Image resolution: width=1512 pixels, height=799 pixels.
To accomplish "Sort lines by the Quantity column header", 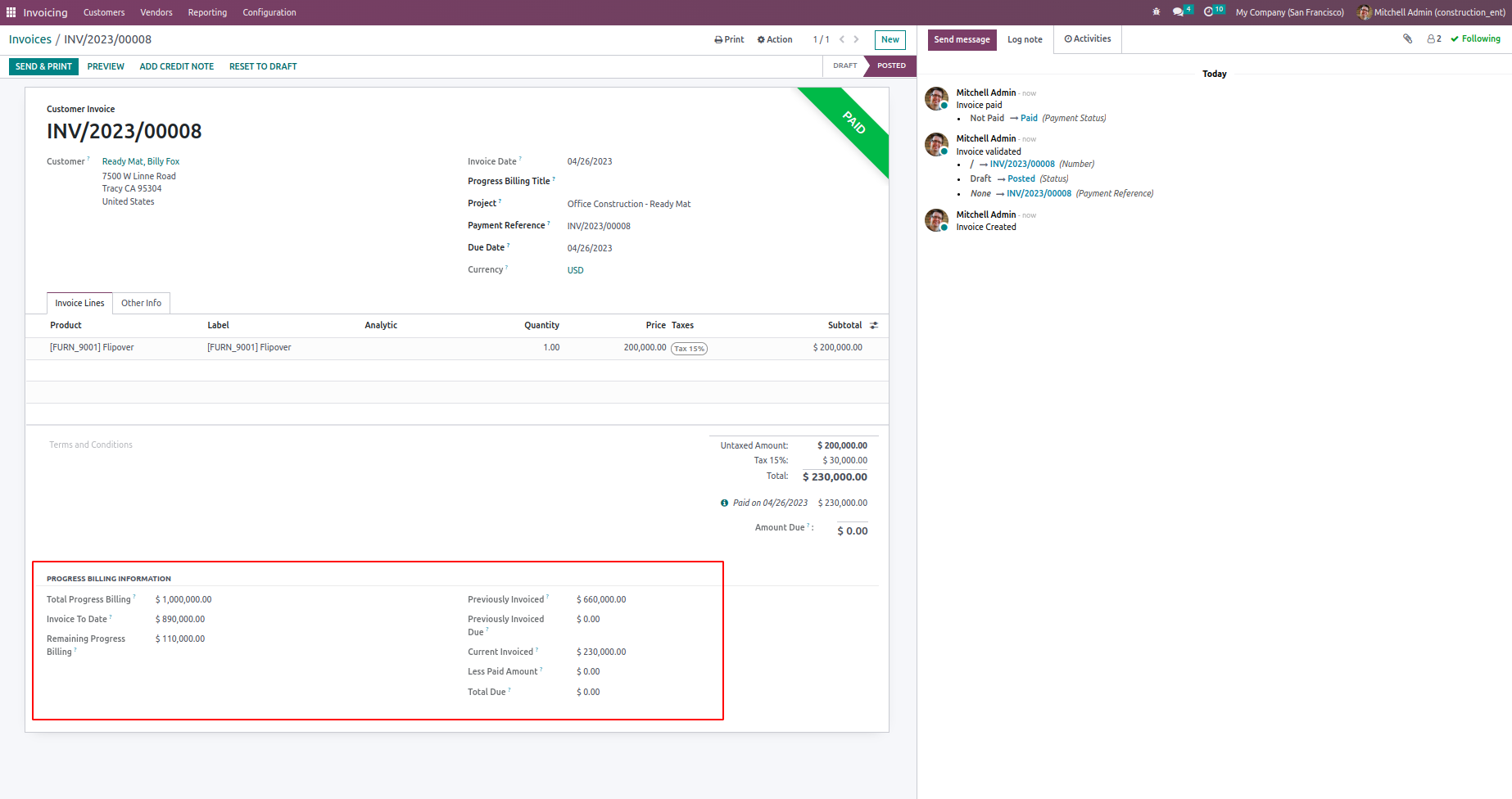I will click(541, 325).
